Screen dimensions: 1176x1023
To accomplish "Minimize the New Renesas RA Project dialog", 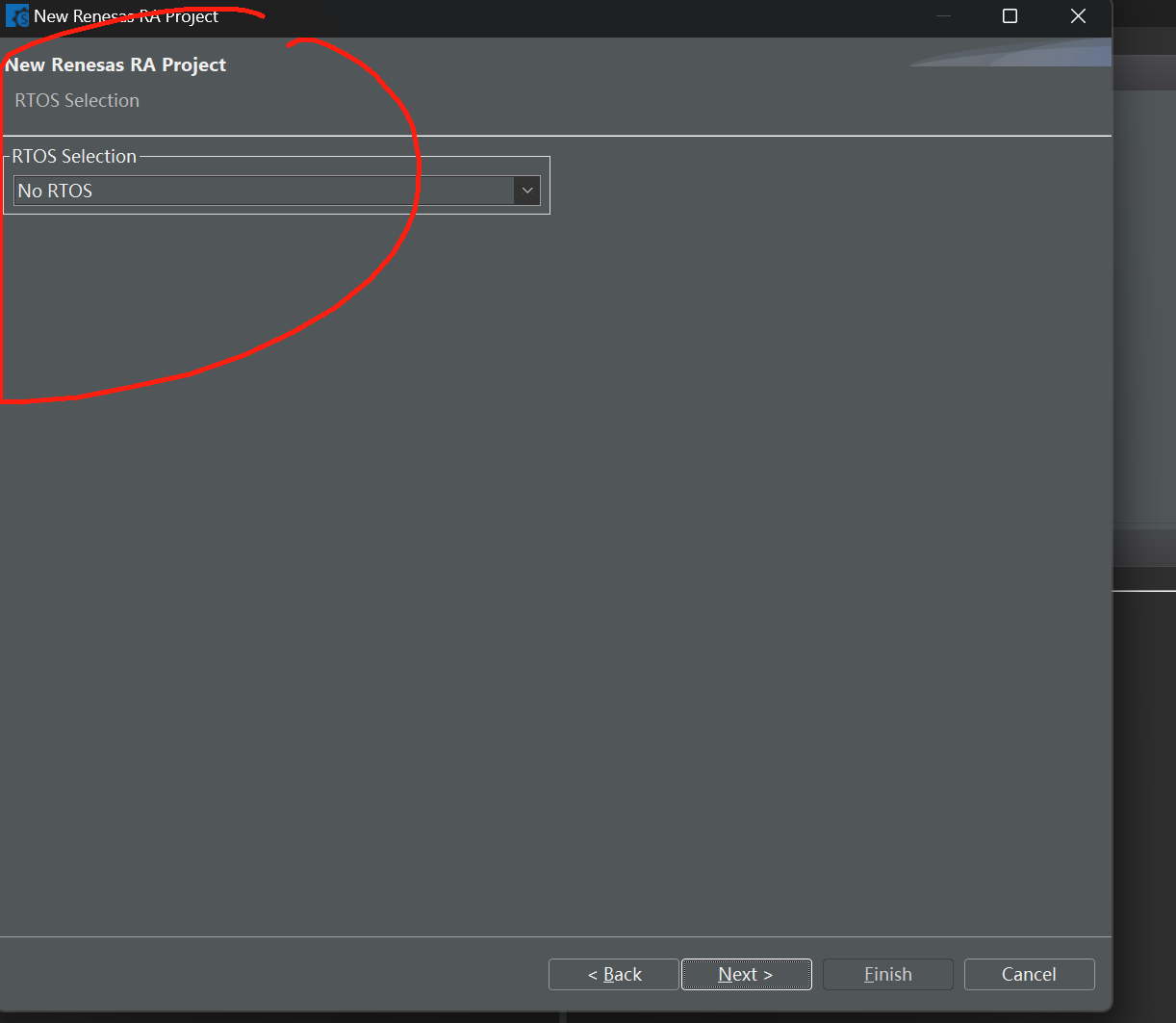I will 943,16.
